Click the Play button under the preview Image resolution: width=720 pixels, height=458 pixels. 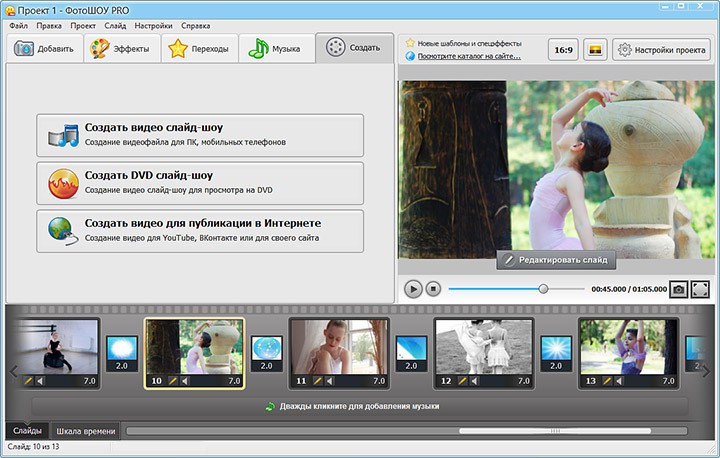coord(413,289)
